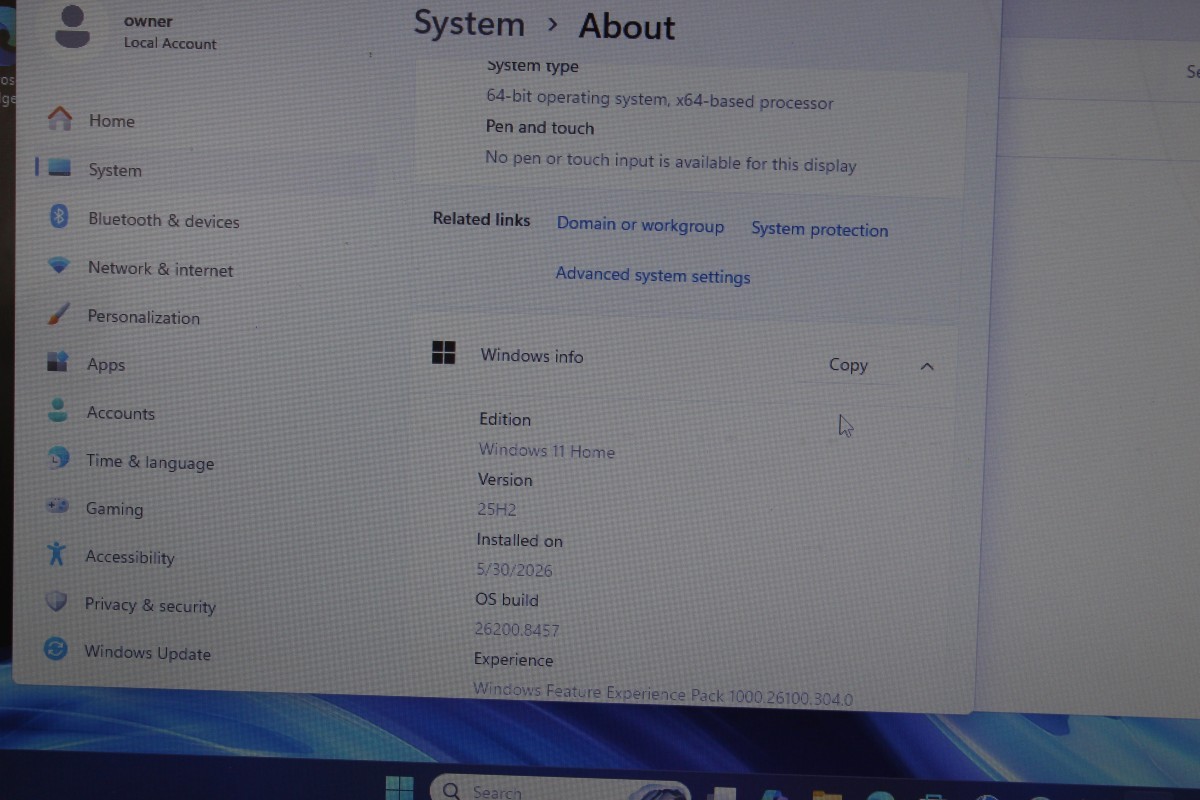
Task: Open Apps settings via its icon
Action: coord(57,362)
